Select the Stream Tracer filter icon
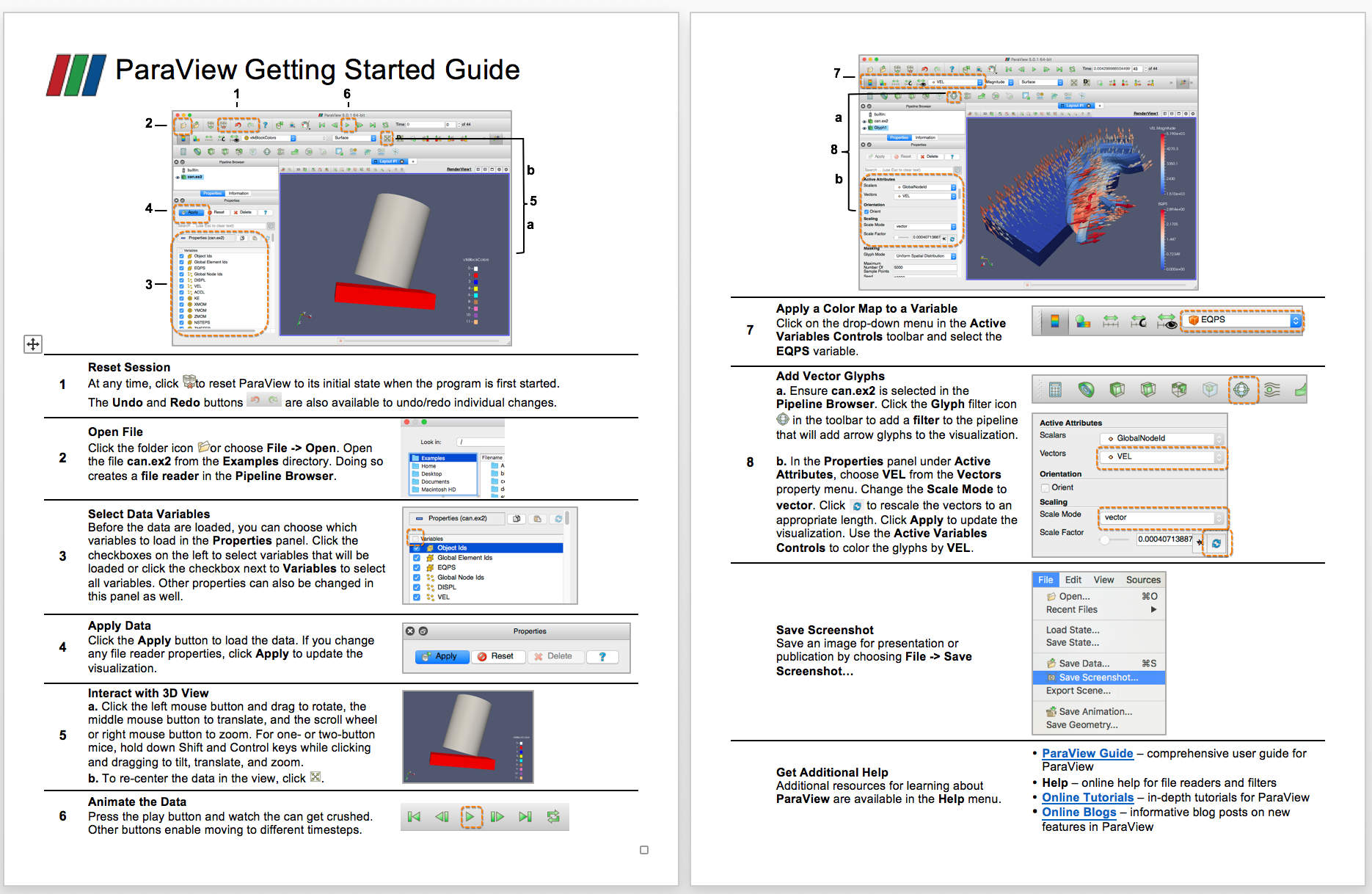Viewport: 1372px width, 894px height. pos(1272,389)
